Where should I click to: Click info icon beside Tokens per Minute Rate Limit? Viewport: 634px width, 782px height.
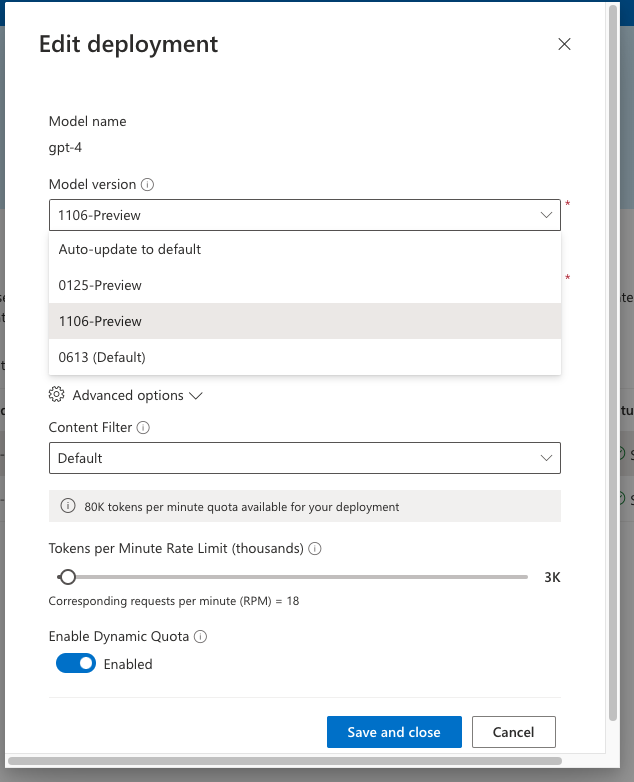315,549
